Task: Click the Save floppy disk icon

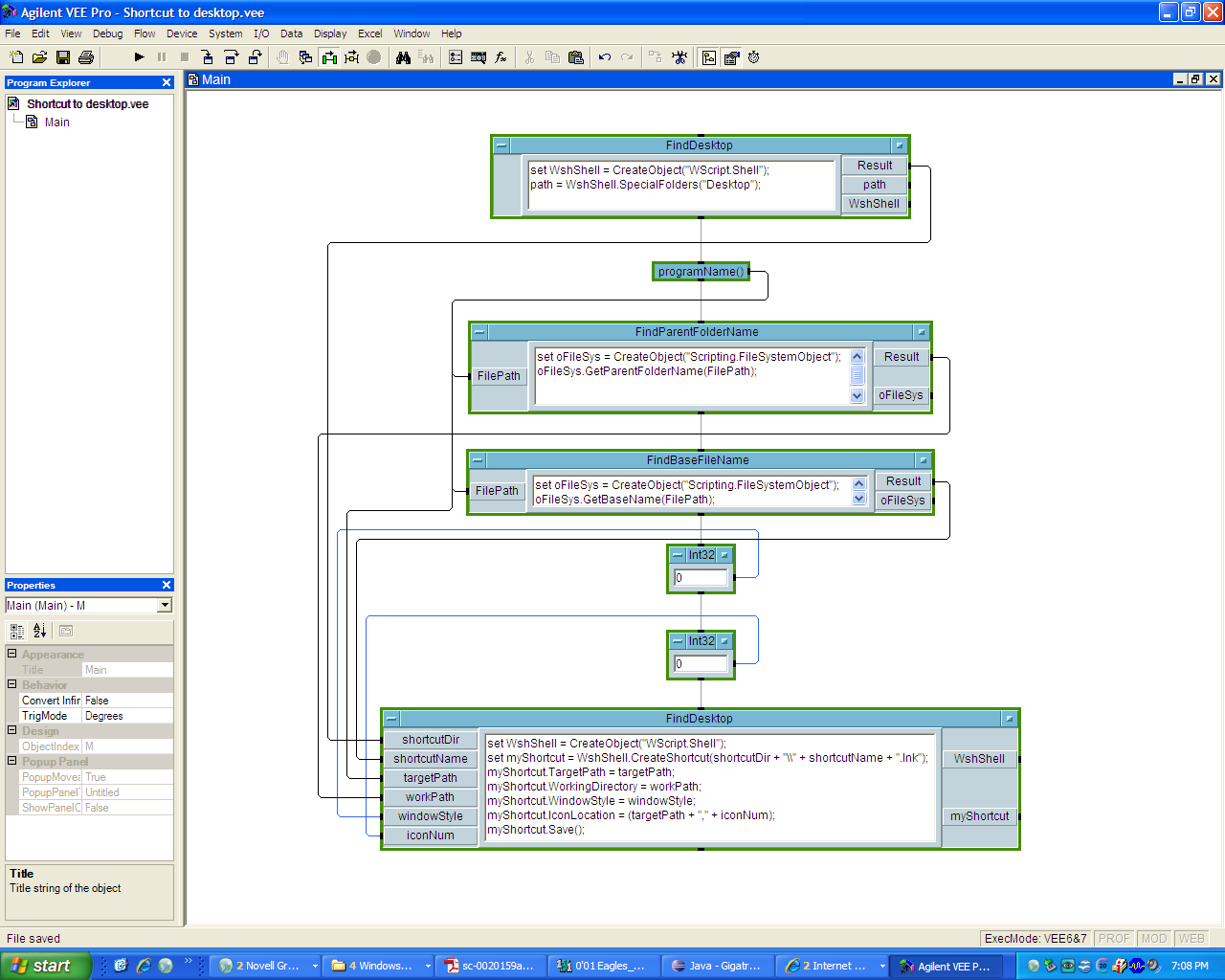Action: click(x=63, y=57)
